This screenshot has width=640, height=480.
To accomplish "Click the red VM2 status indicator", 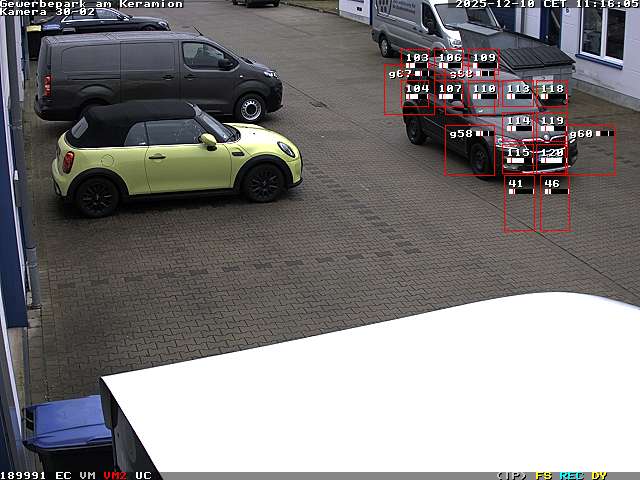I will click(115, 475).
